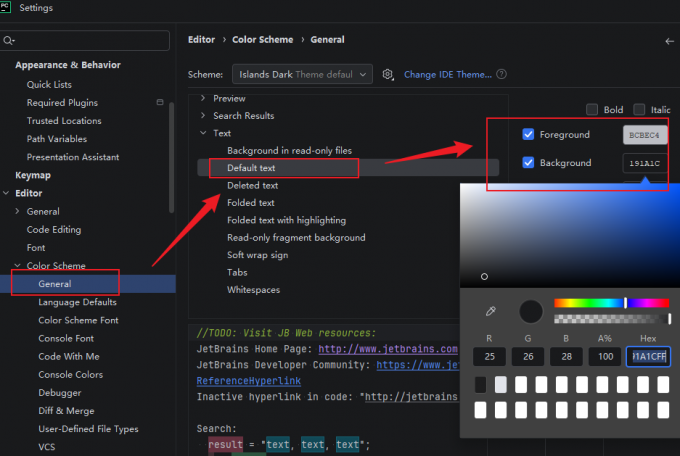Screen dimensions: 680x456
Task: Collapse the Text tree node
Action: pyautogui.click(x=203, y=133)
